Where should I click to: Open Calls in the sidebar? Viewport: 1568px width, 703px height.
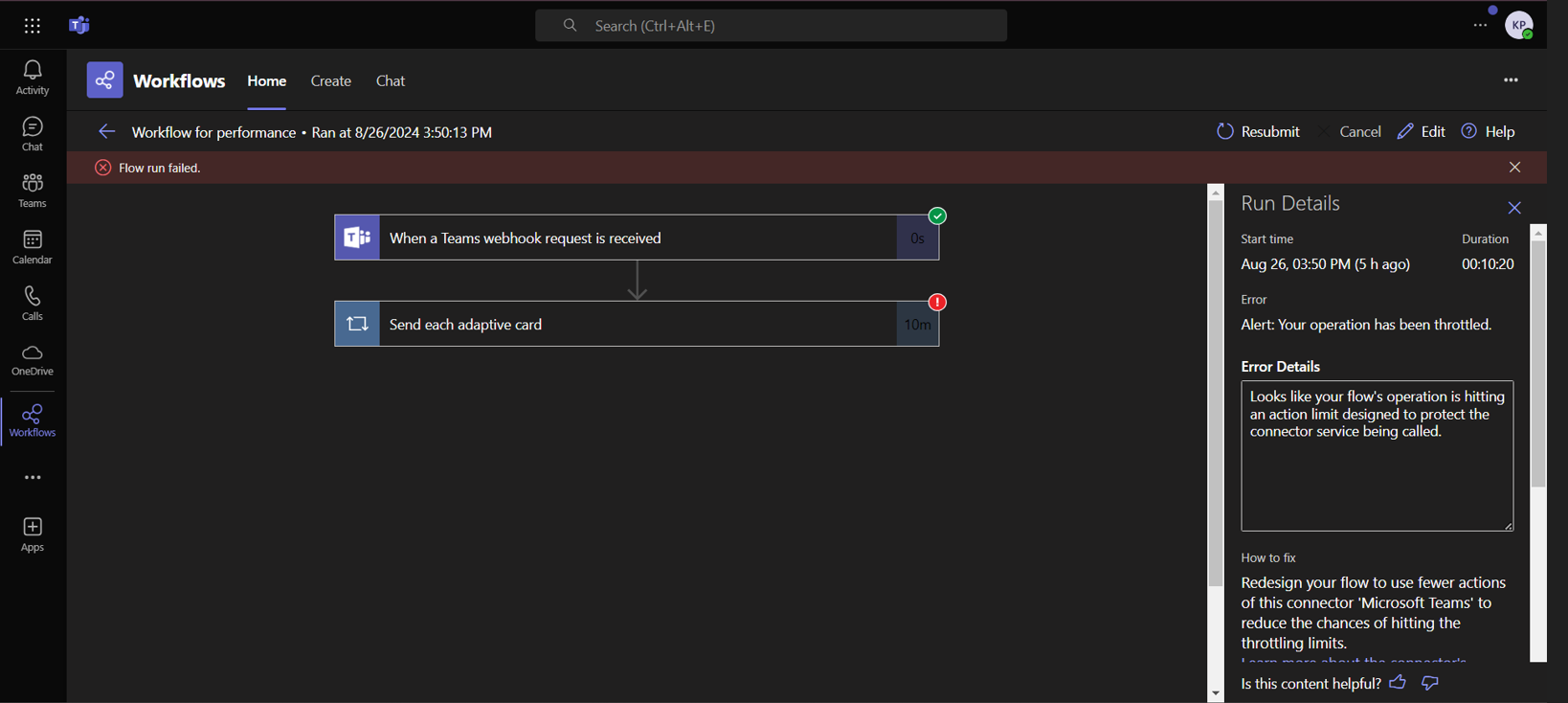33,304
